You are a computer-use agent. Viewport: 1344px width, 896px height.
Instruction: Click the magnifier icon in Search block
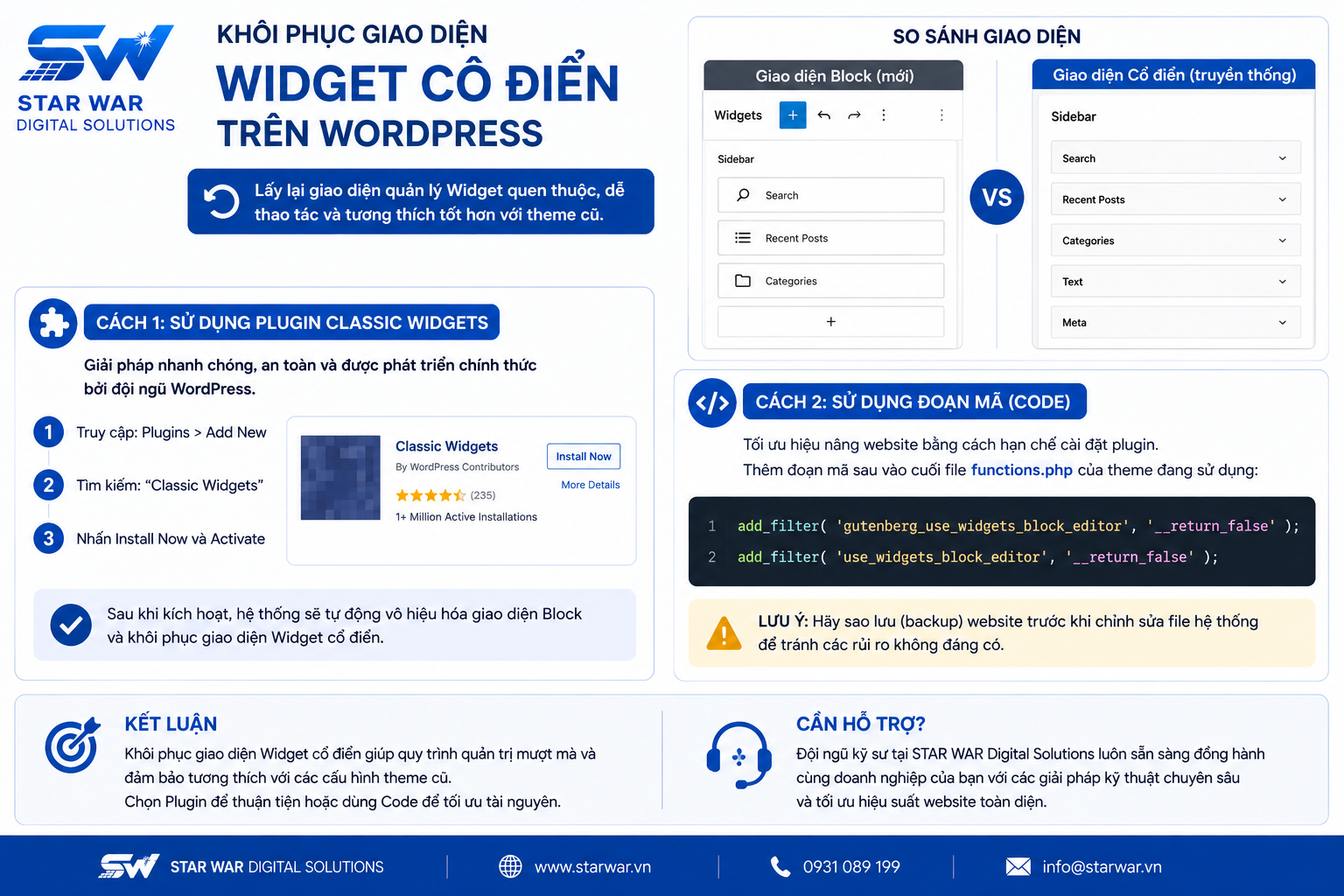[x=743, y=195]
